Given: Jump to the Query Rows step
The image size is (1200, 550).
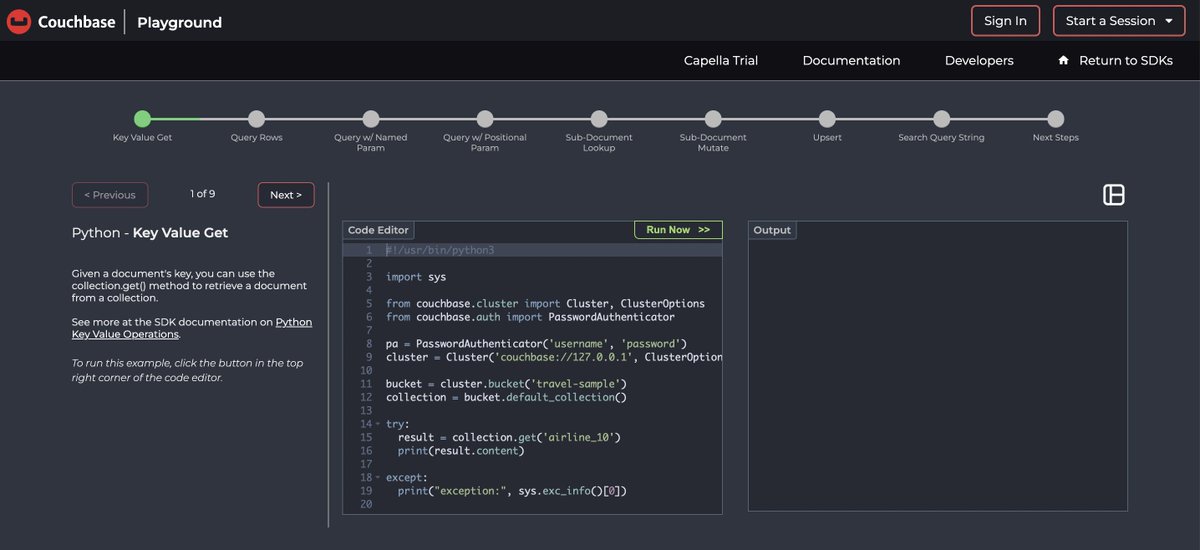Looking at the screenshot, I should 257,119.
